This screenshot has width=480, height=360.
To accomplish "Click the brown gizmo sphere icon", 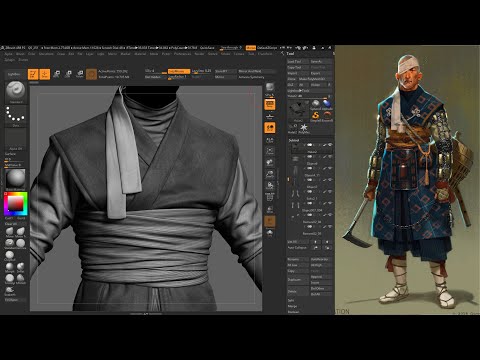I will pyautogui.click(x=91, y=74).
